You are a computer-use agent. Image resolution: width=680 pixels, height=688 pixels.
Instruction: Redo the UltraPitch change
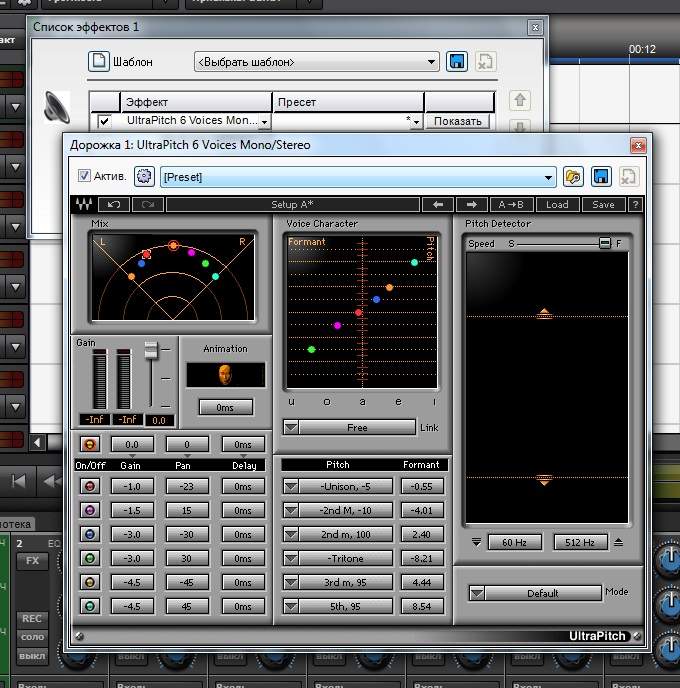[148, 204]
